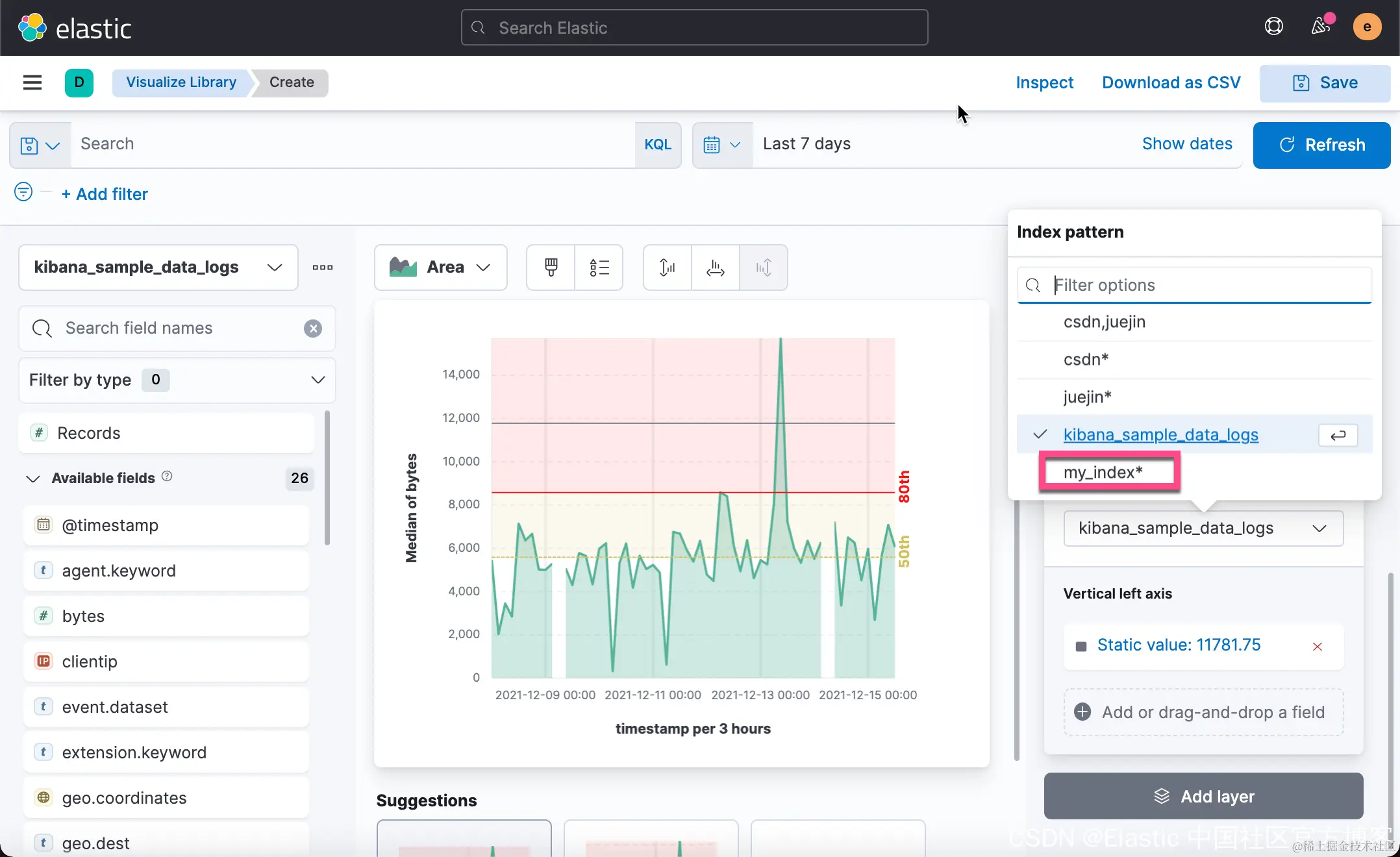Click the help lifebuoy icon
The width and height of the screenshot is (1400, 857).
click(1273, 27)
